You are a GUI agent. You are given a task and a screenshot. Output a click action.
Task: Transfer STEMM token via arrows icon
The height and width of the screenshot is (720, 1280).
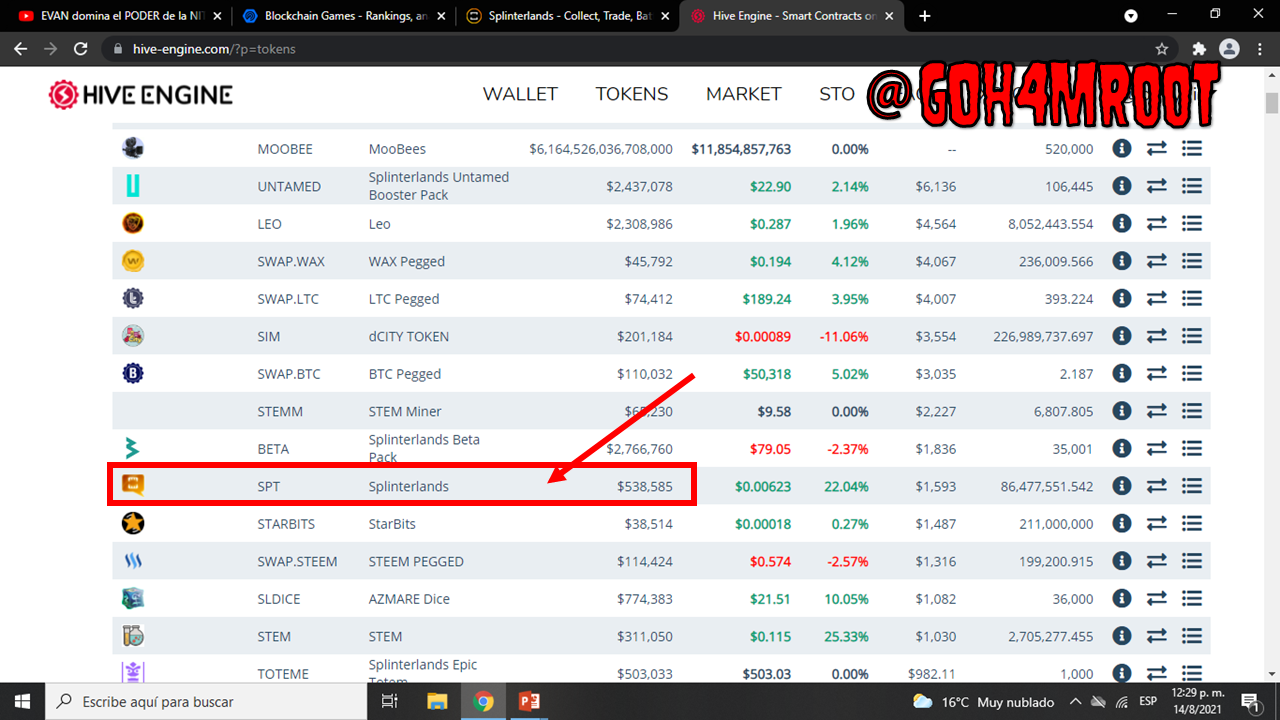(1157, 411)
